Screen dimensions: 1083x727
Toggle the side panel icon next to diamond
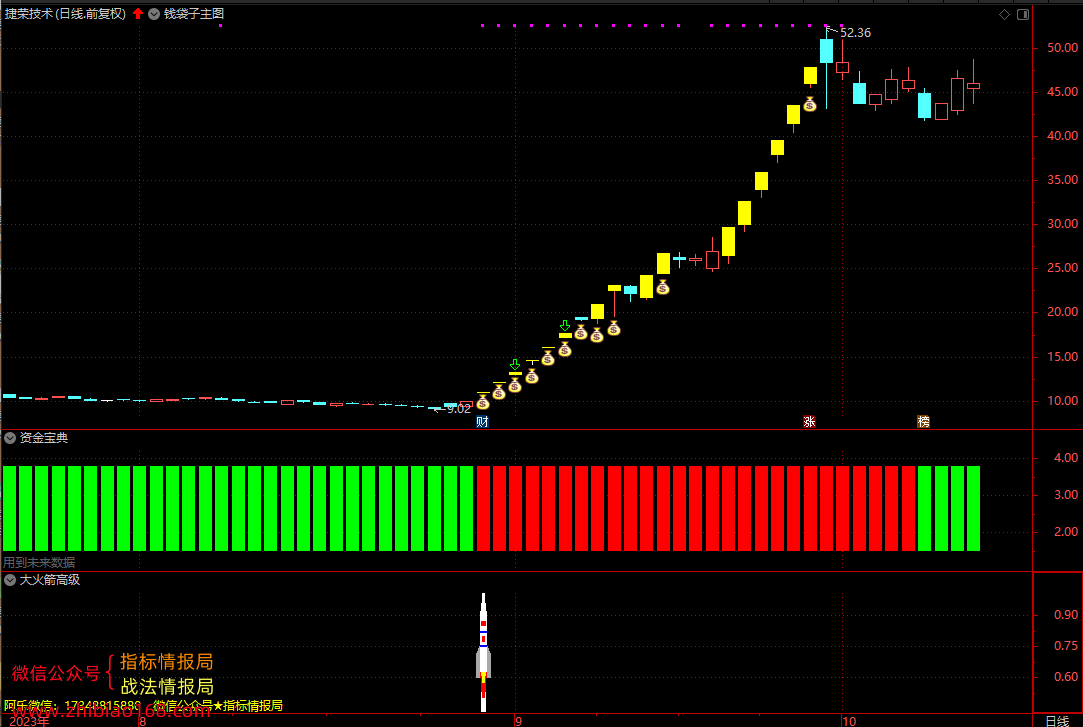click(x=1023, y=14)
